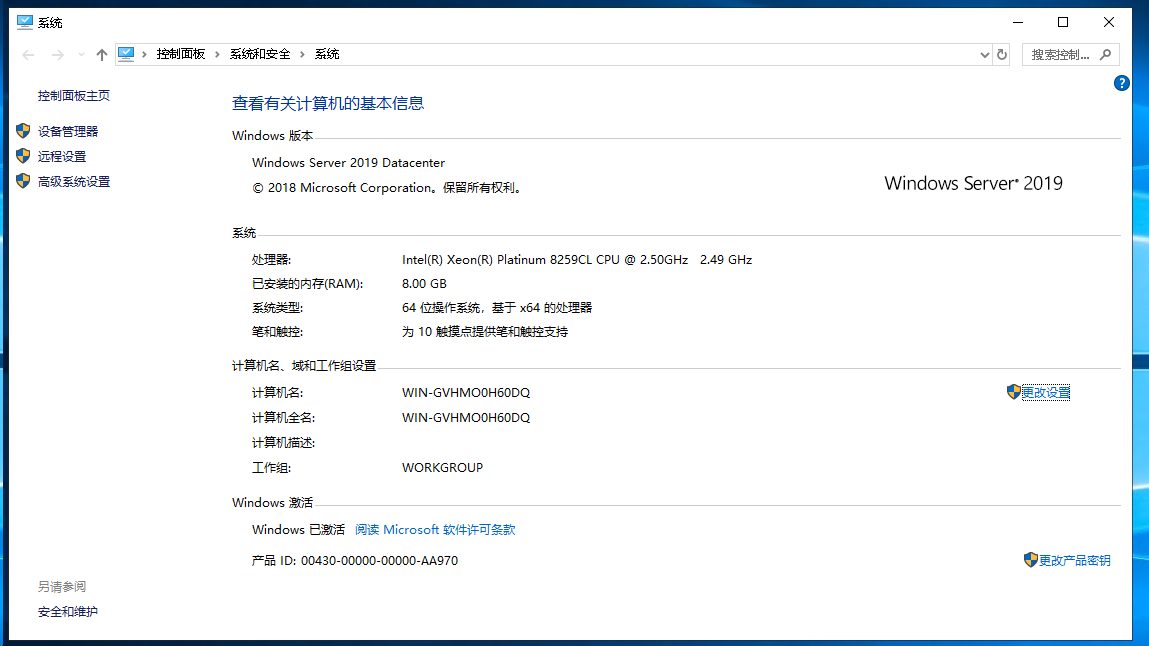The image size is (1149, 646).
Task: Expand the chevron after 系统和安全 breadcrumb
Action: (x=302, y=54)
